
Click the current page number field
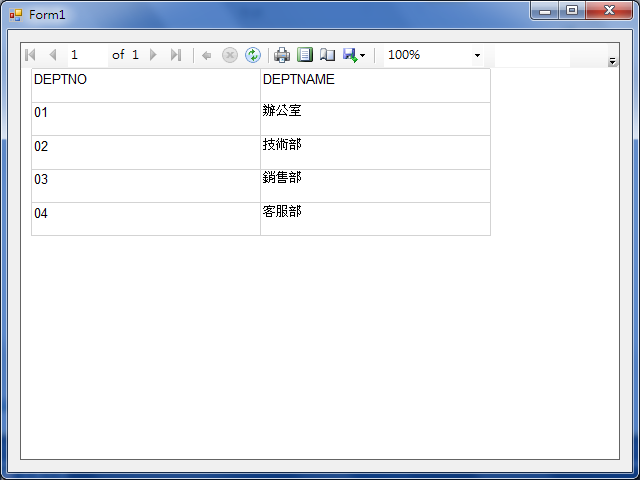click(88, 55)
